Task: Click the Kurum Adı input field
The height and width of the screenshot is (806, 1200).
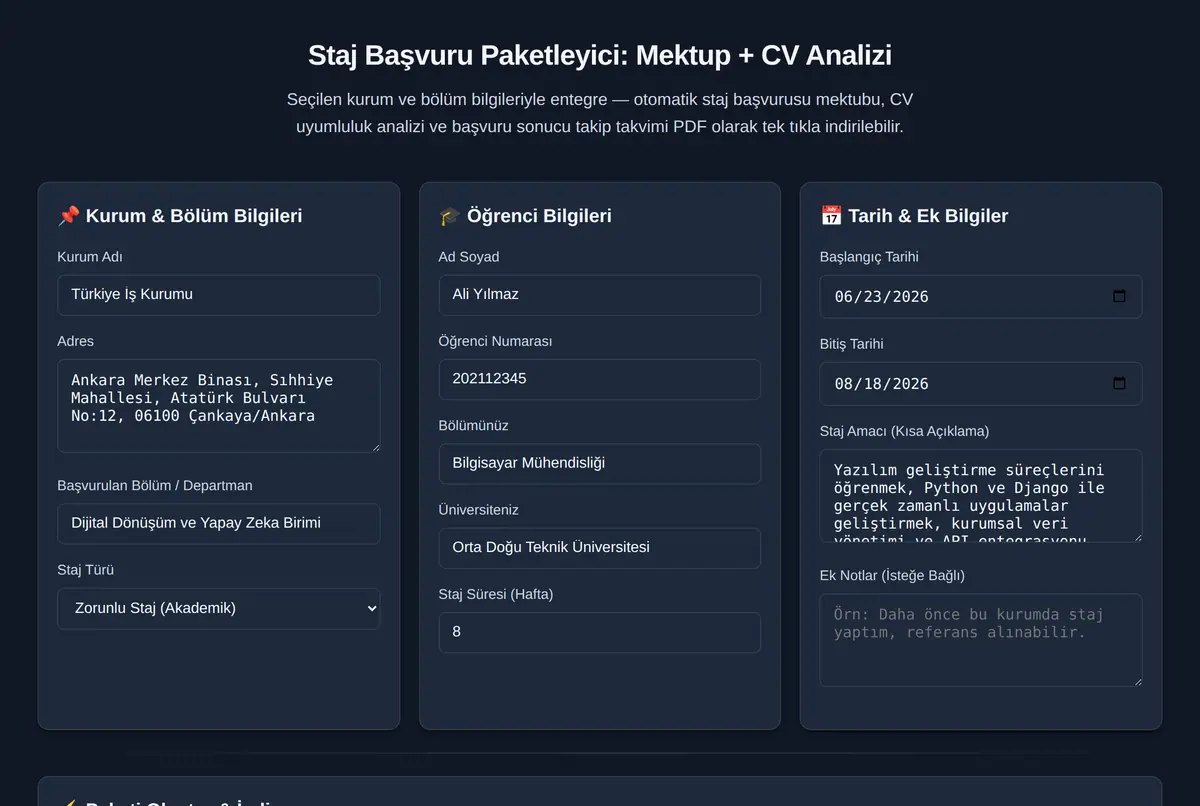Action: point(219,295)
